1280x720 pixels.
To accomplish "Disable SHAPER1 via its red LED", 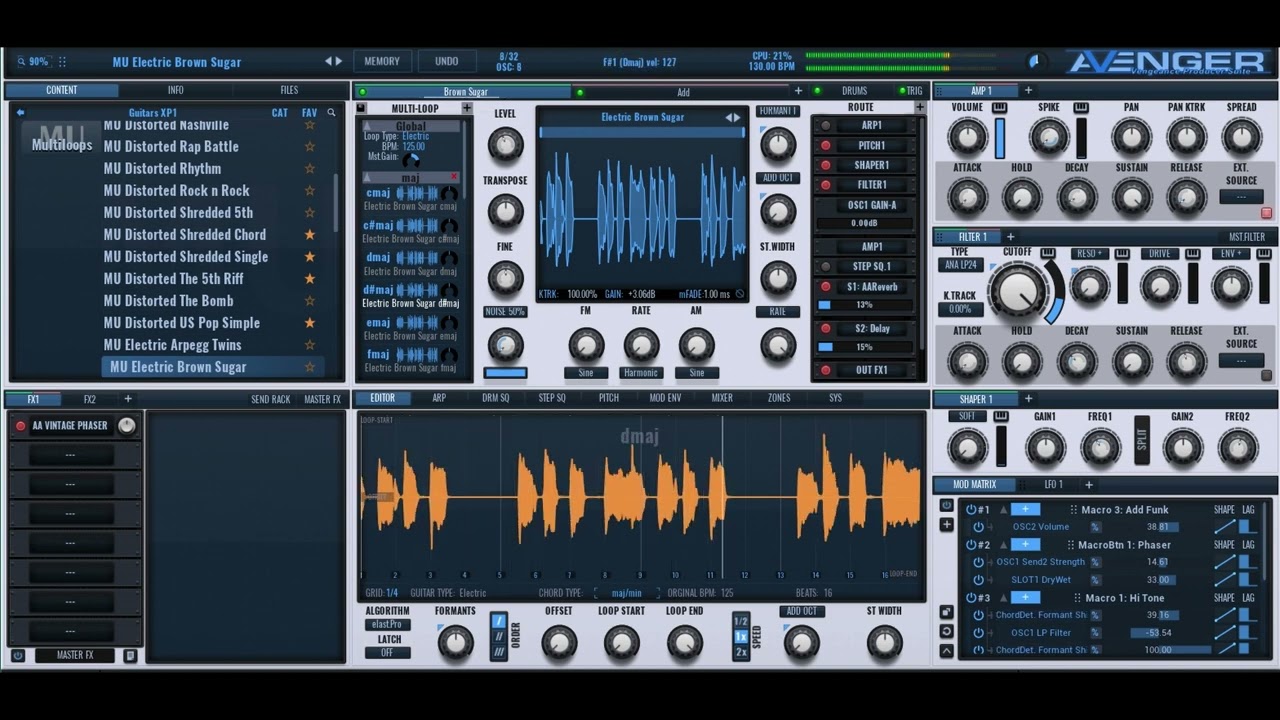I will (826, 165).
